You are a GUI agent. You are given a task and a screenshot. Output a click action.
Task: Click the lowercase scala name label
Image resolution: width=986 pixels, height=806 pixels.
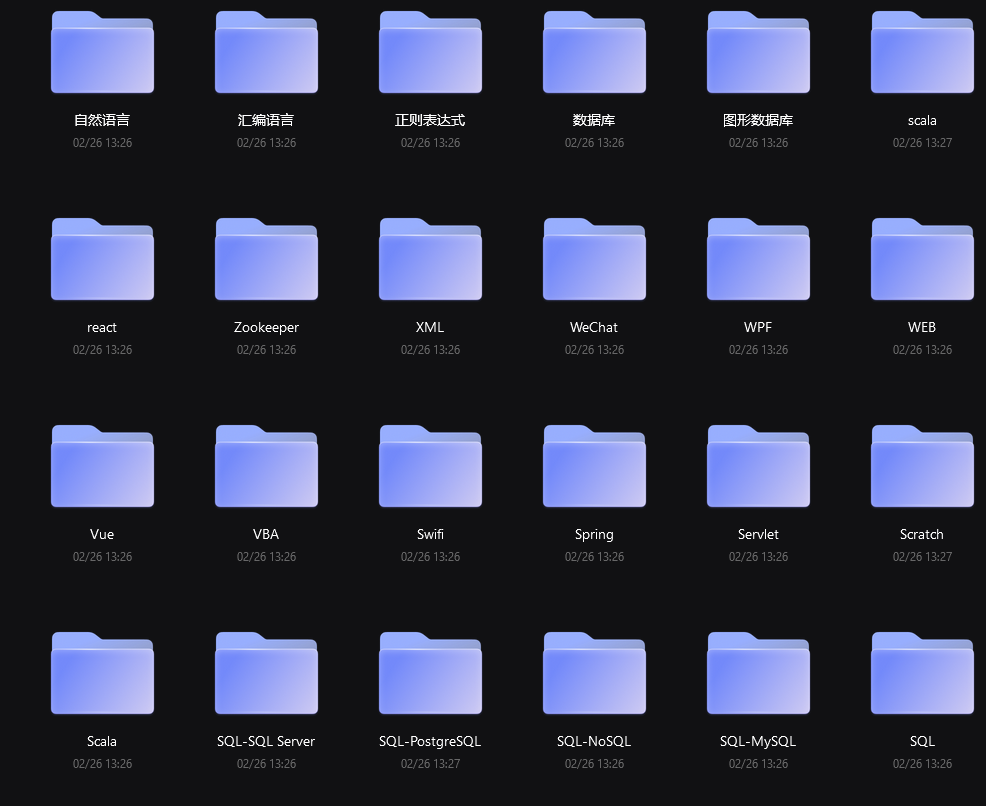point(922,121)
